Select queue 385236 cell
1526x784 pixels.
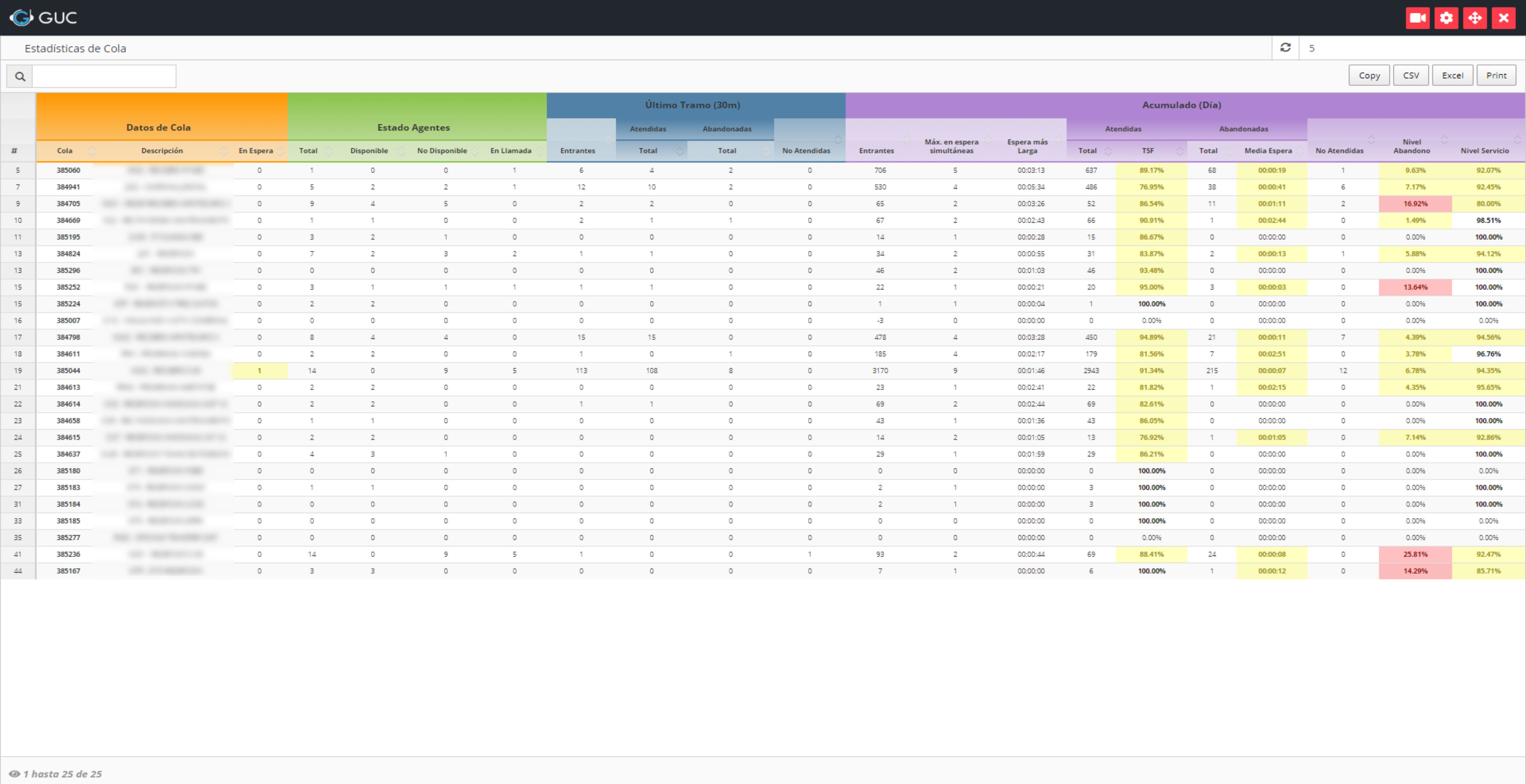[x=68, y=554]
